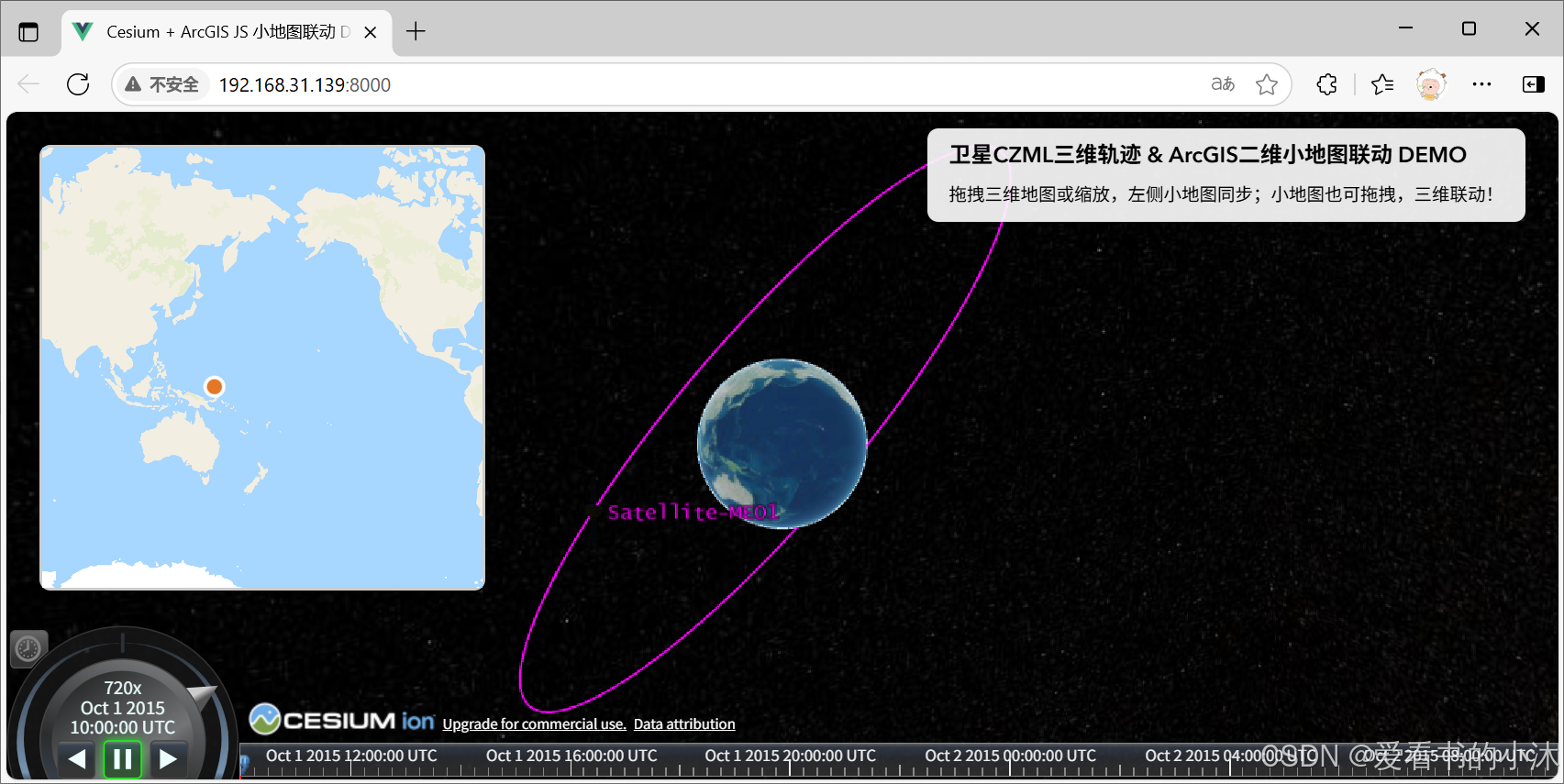Open the browser extensions menu
Viewport: 1564px width, 784px height.
[1326, 84]
